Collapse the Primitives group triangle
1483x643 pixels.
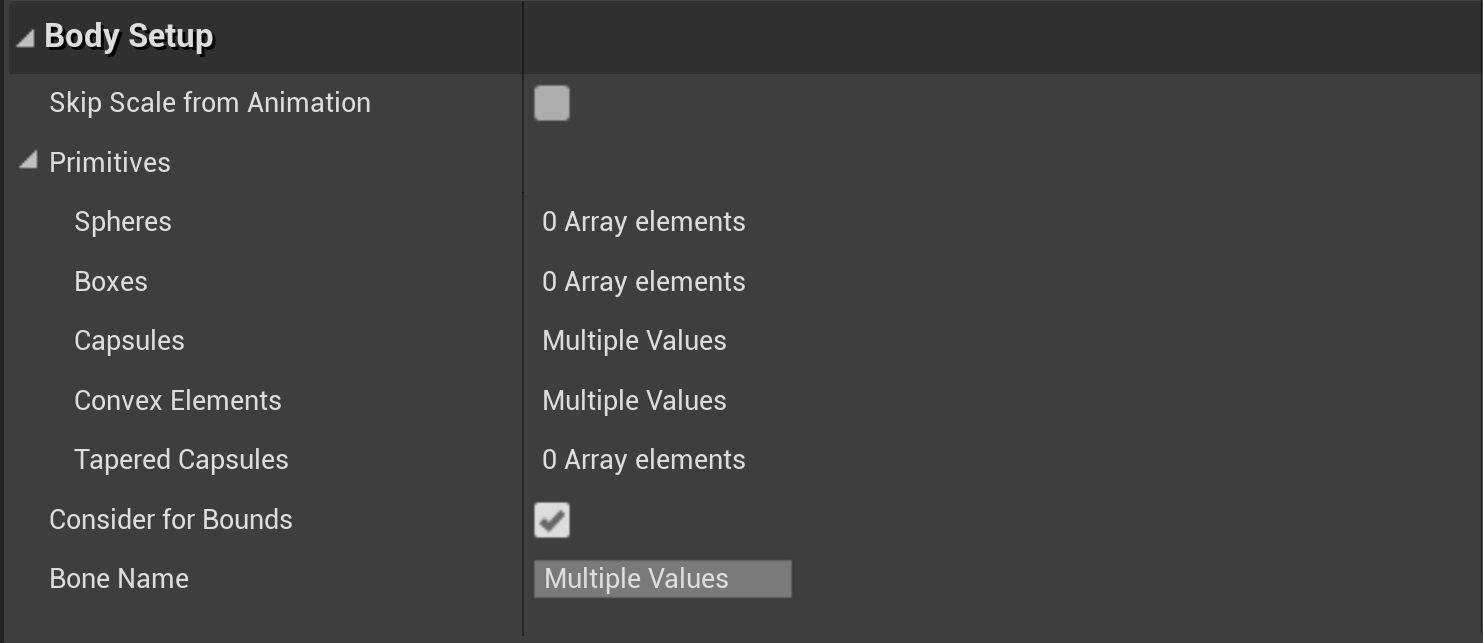coord(28,160)
